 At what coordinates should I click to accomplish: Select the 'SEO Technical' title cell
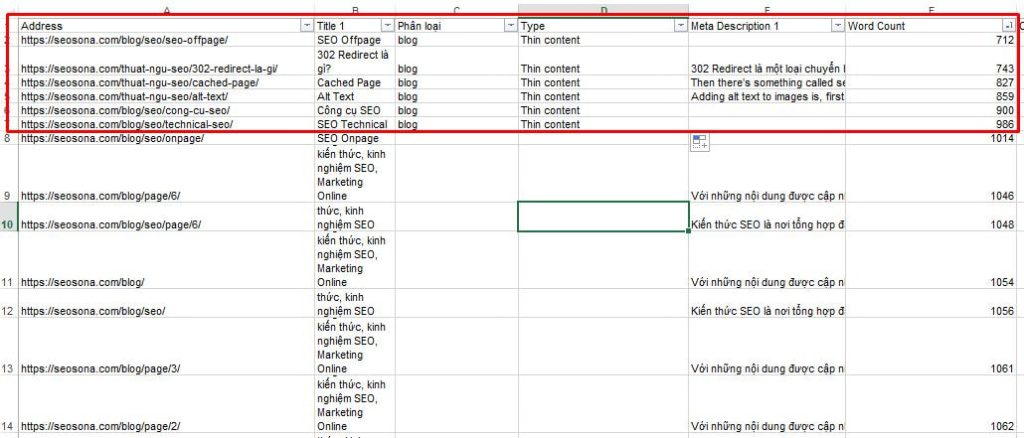tap(355, 124)
